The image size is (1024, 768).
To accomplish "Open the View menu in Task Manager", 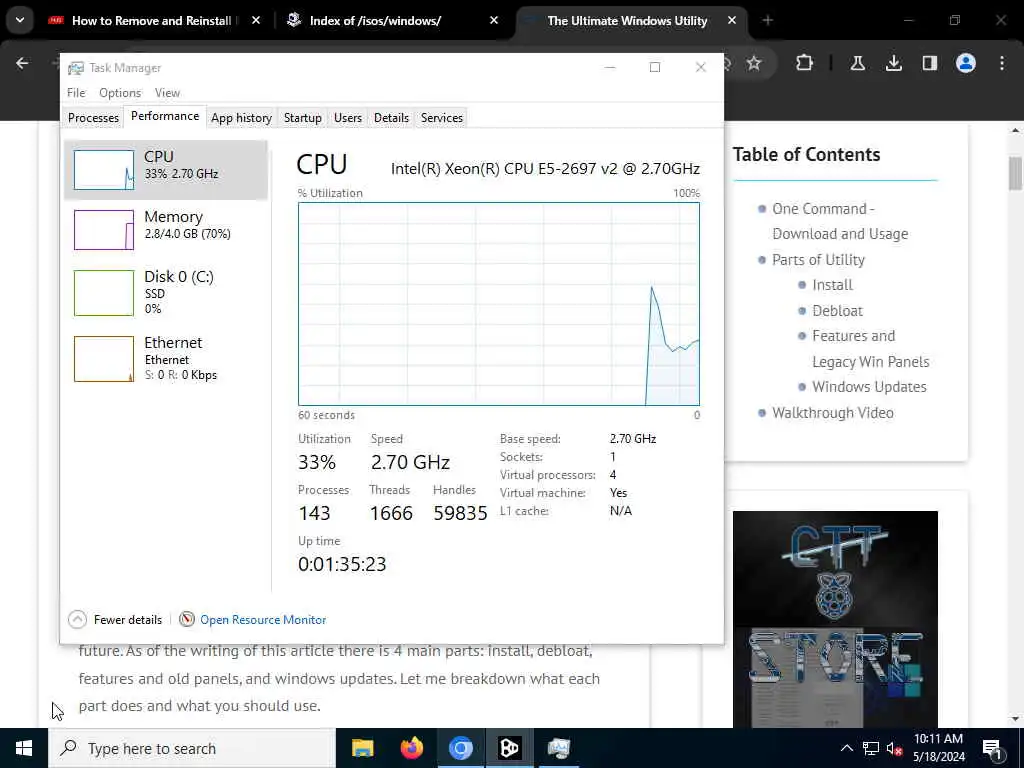I will coord(167,93).
